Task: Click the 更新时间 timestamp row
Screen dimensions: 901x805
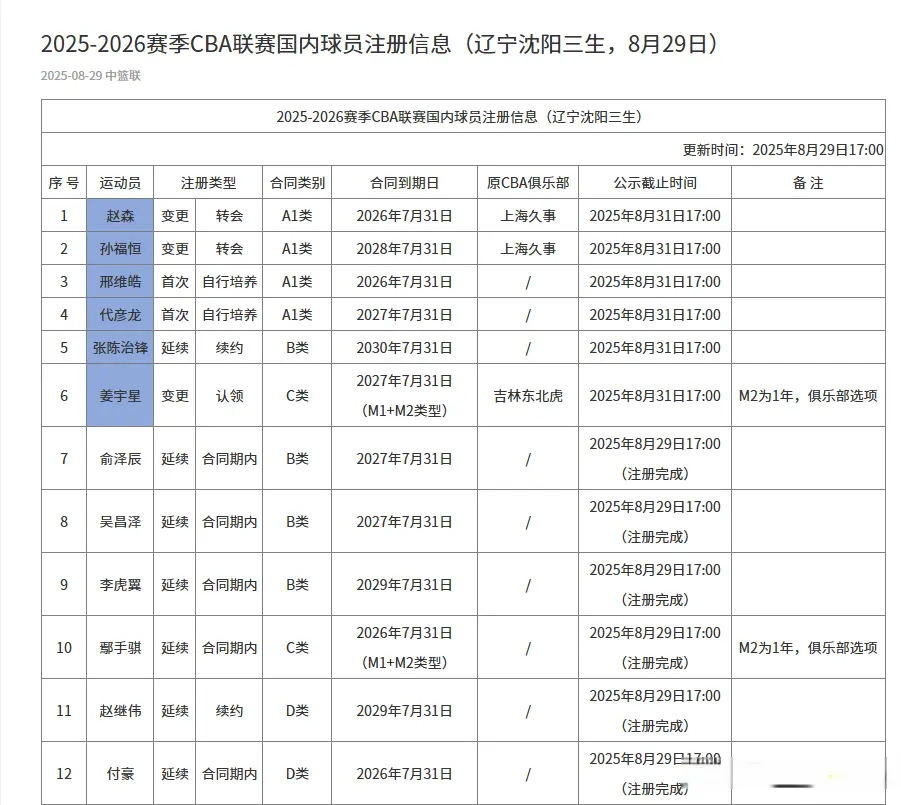Action: (783, 150)
